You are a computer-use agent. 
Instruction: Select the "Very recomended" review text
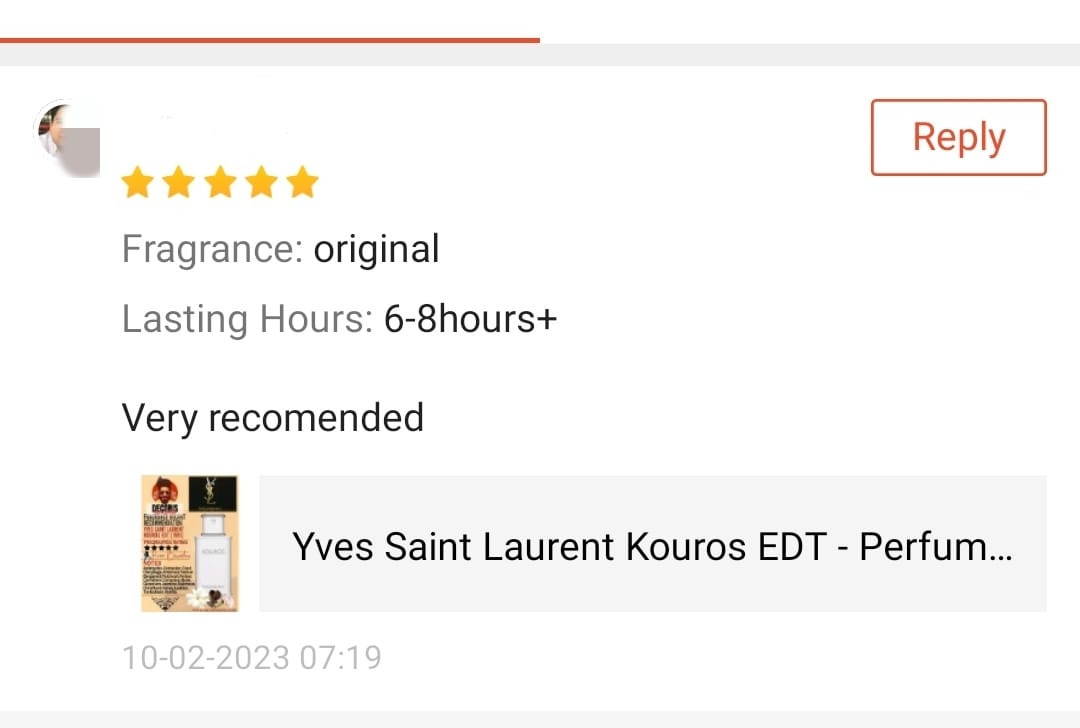(x=272, y=417)
